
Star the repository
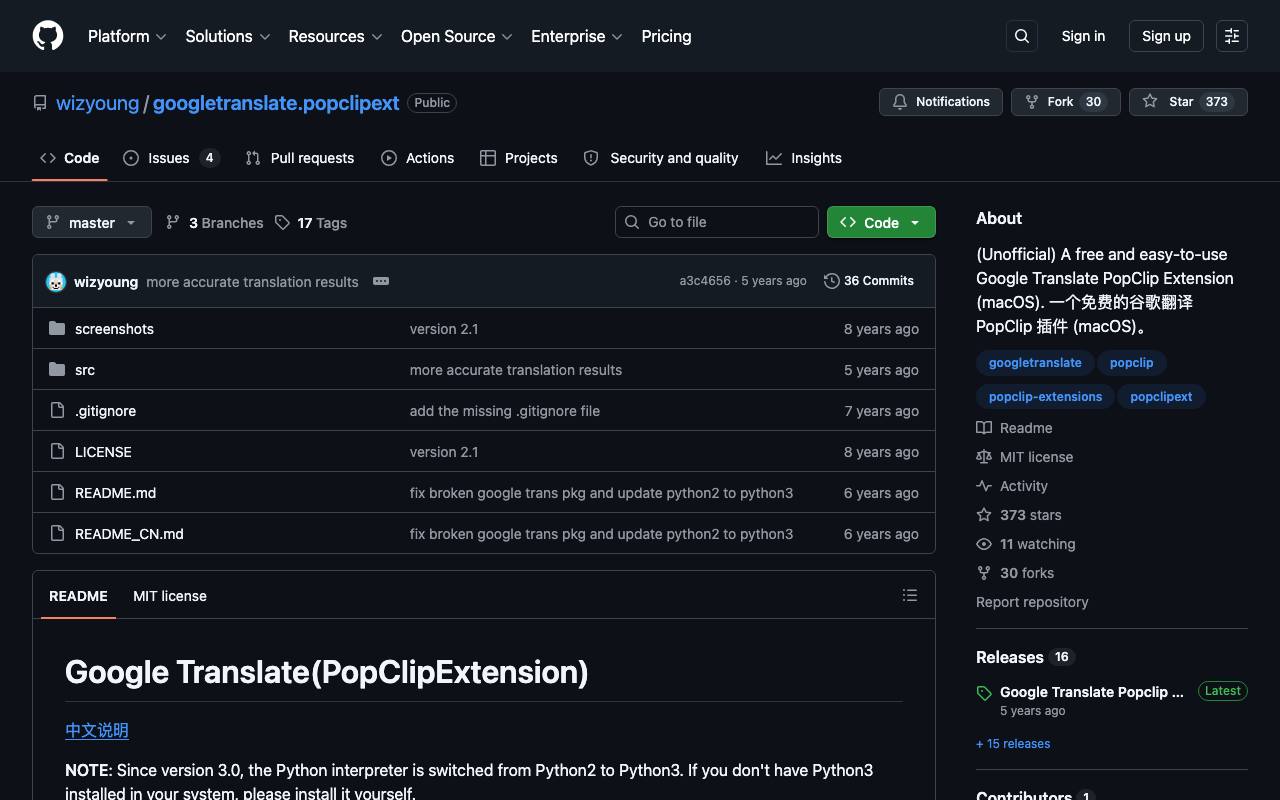(x=1188, y=102)
